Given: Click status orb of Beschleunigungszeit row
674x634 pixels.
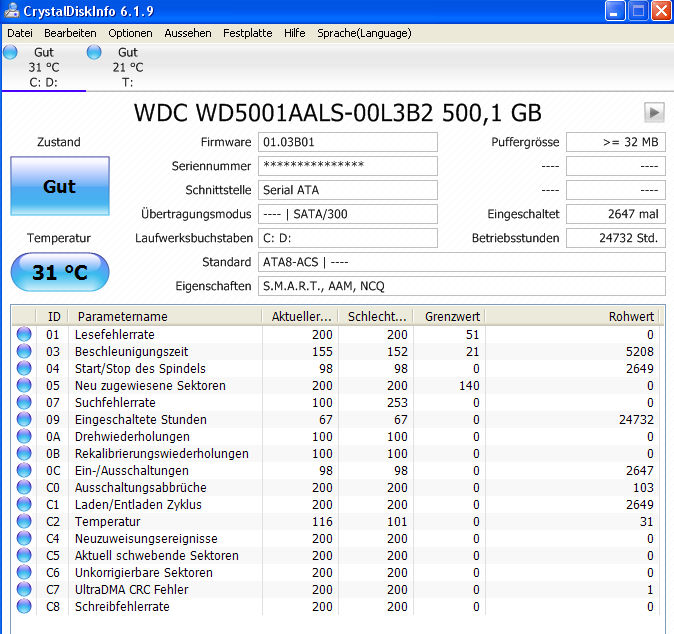Looking at the screenshot, I should point(24,352).
